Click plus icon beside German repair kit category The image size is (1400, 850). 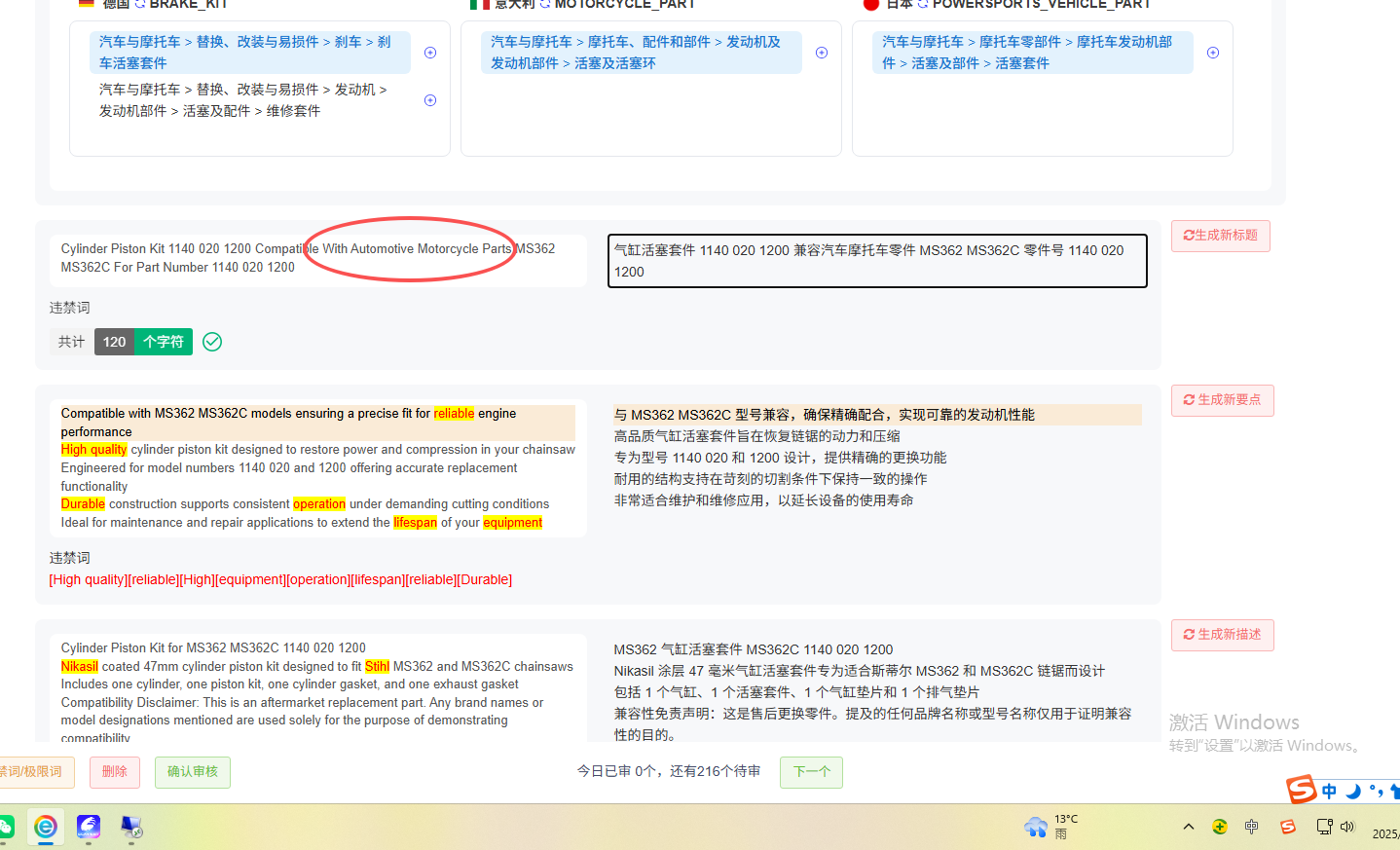pyautogui.click(x=430, y=100)
